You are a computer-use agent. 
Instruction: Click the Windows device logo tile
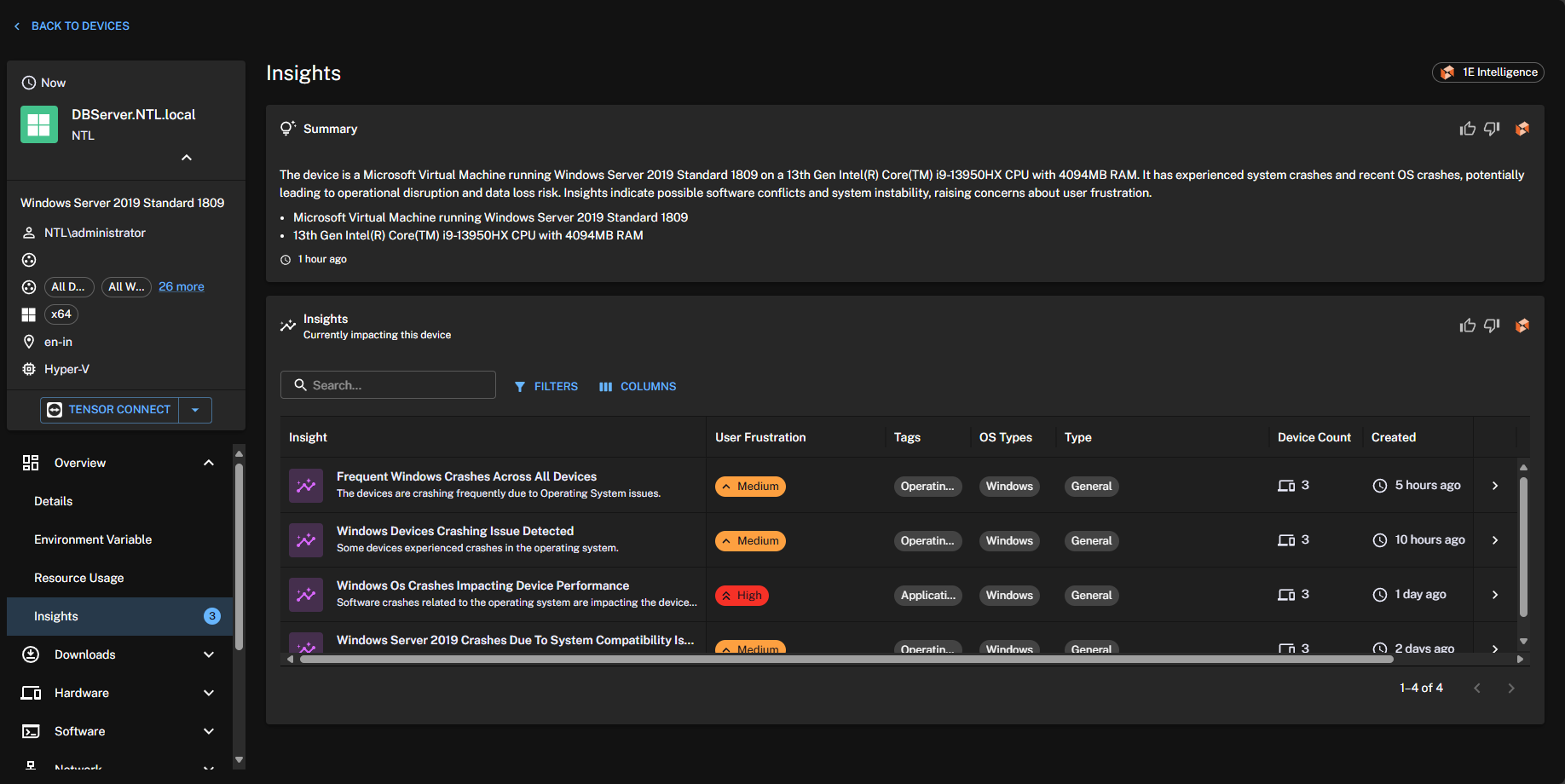pos(39,124)
